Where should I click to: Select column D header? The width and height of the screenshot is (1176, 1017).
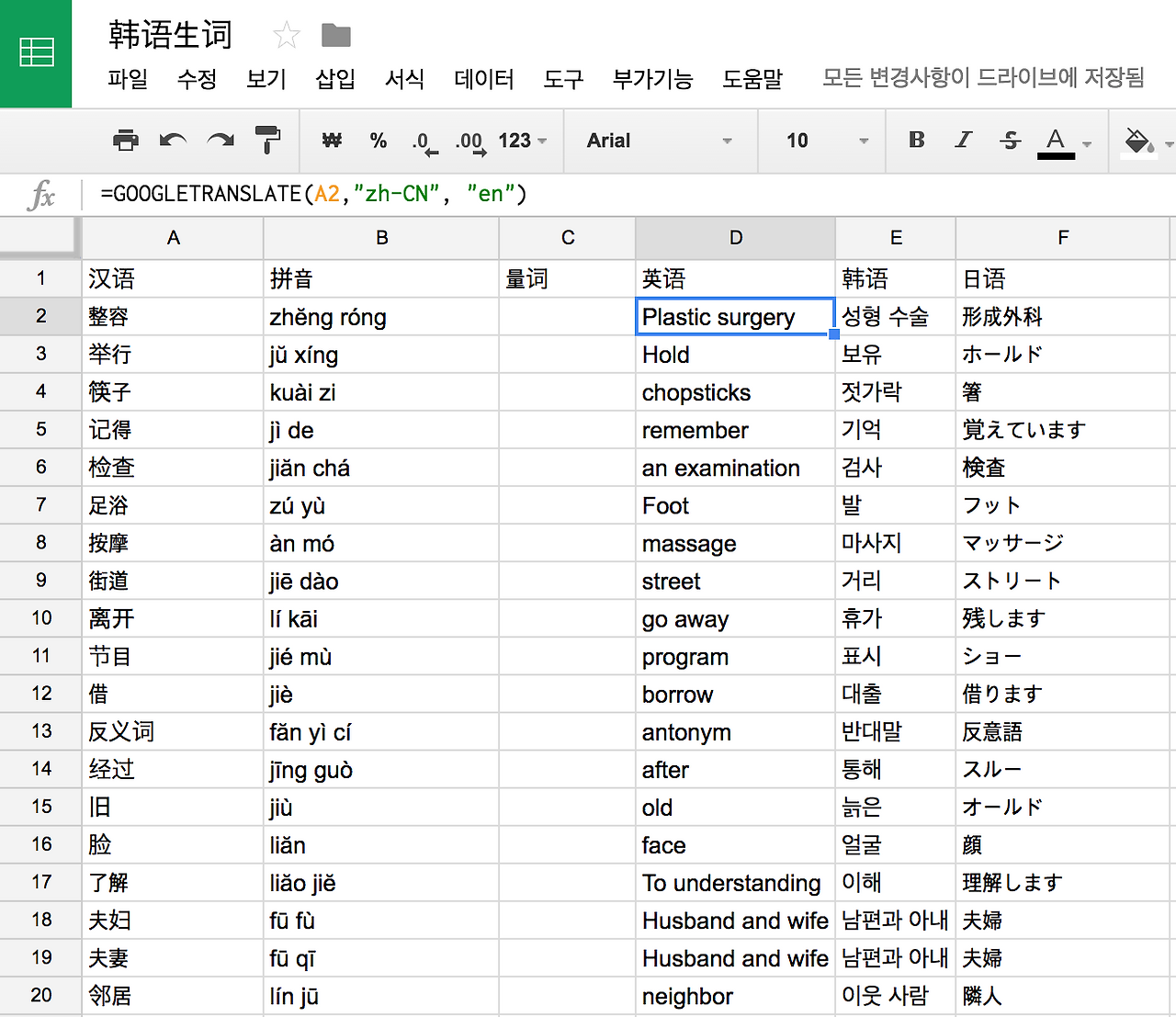tap(736, 238)
